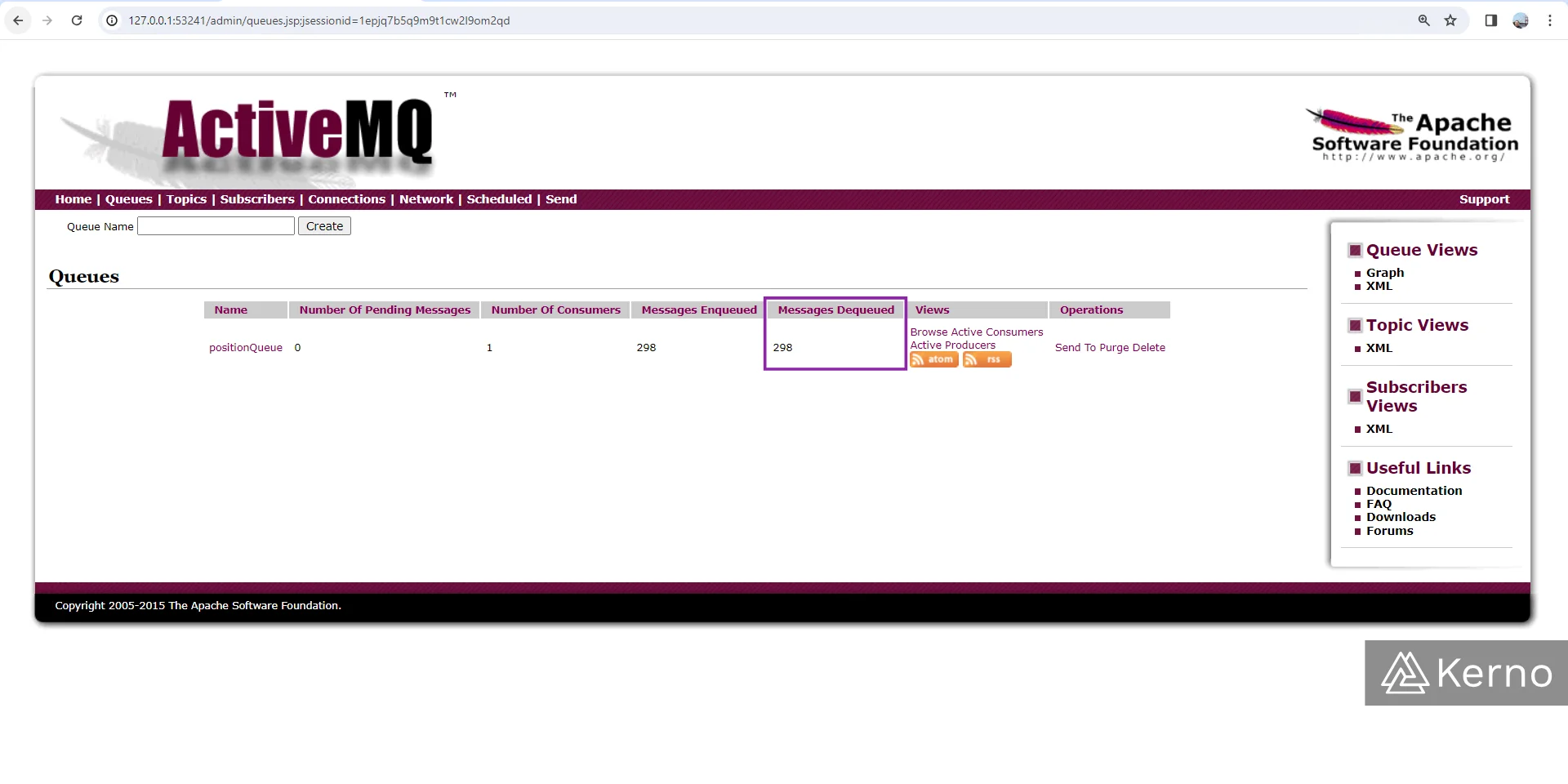This screenshot has width=1568, height=784.
Task: Click the Messages Dequeued header
Action: 836,310
